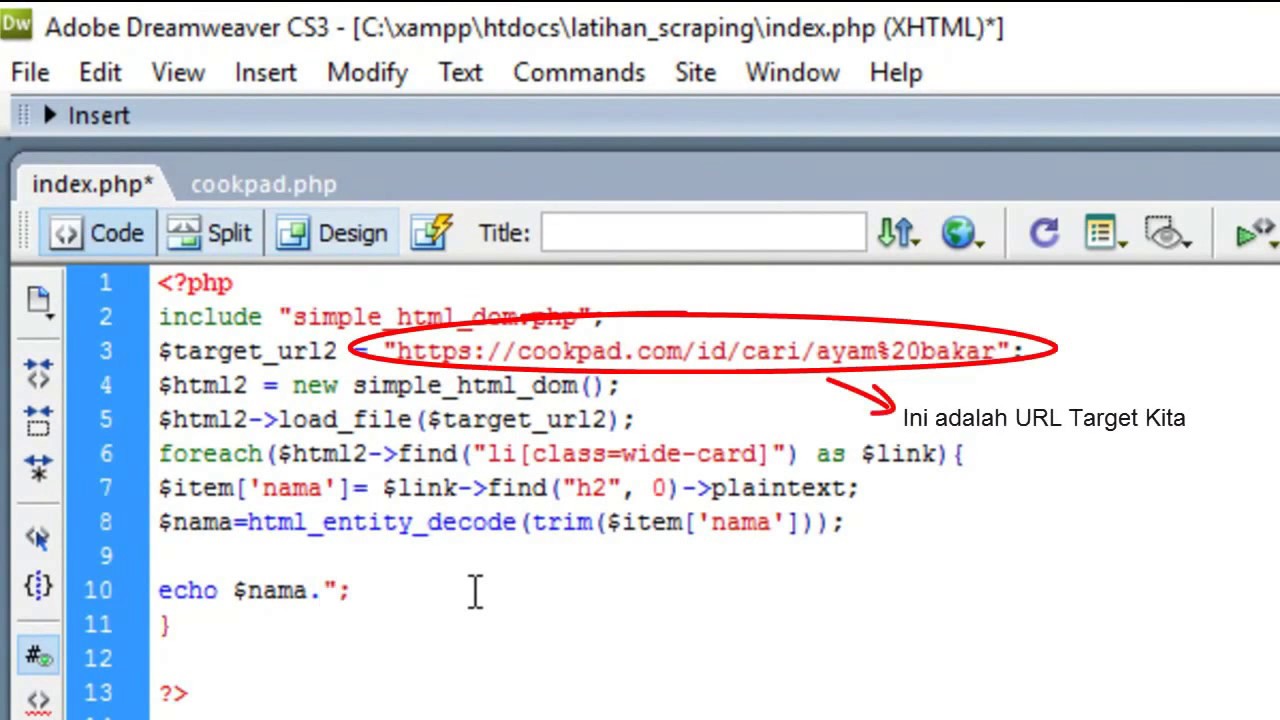Open the Insert menu
Screen dimensions: 1280x720
[266, 73]
